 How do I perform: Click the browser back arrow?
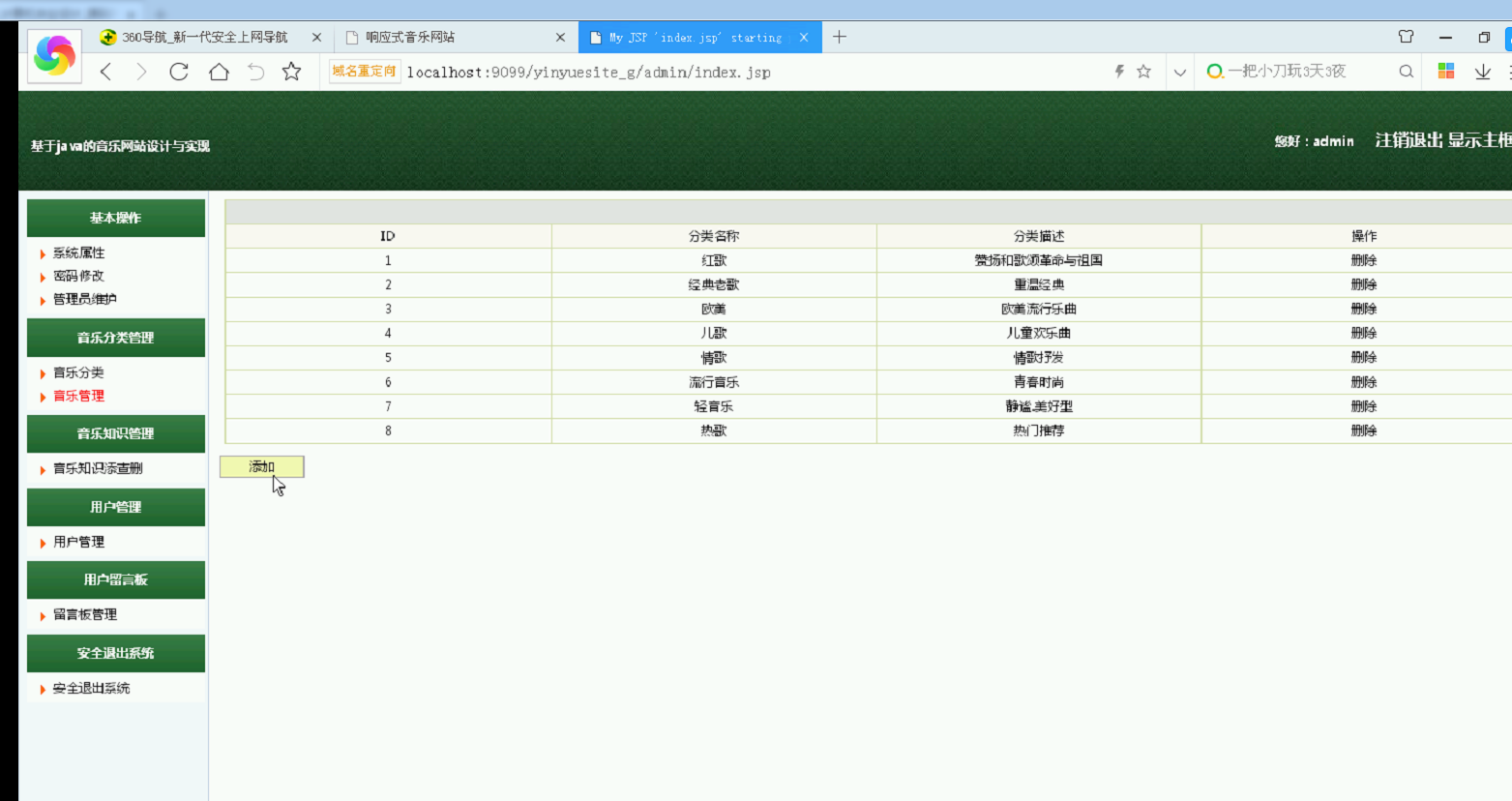(106, 72)
